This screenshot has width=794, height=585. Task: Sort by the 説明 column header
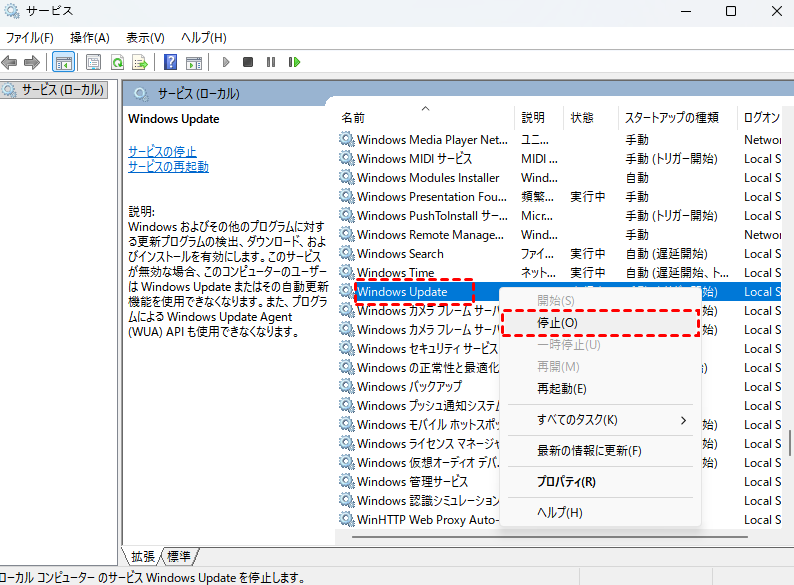pyautogui.click(x=539, y=118)
